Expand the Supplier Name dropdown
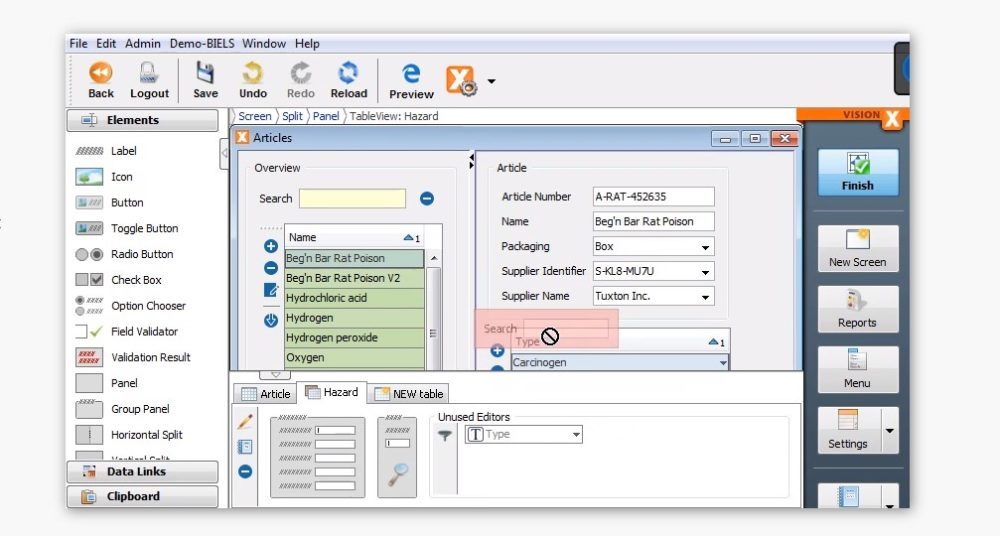The width and height of the screenshot is (1000, 536). pos(705,297)
